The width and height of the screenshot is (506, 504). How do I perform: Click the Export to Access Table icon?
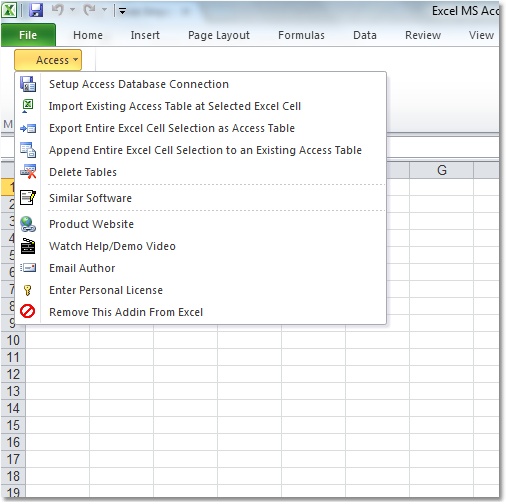click(x=28, y=128)
